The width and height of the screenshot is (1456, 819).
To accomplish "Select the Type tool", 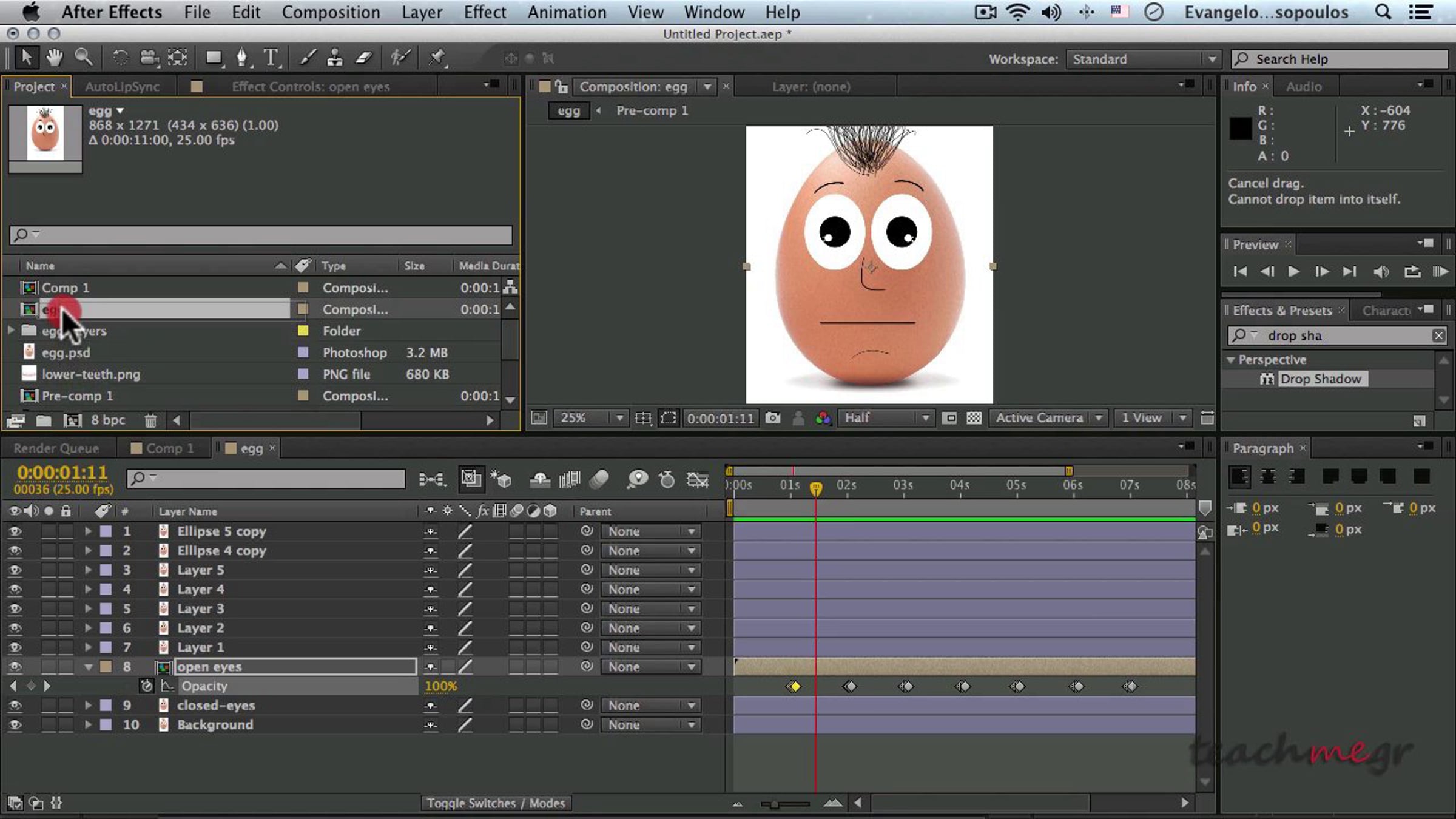I will coord(271,58).
